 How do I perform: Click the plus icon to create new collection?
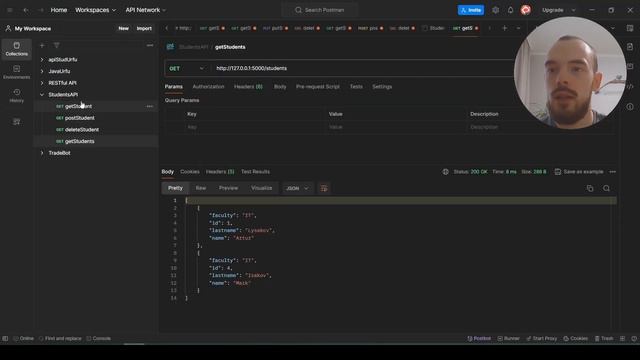pos(42,45)
